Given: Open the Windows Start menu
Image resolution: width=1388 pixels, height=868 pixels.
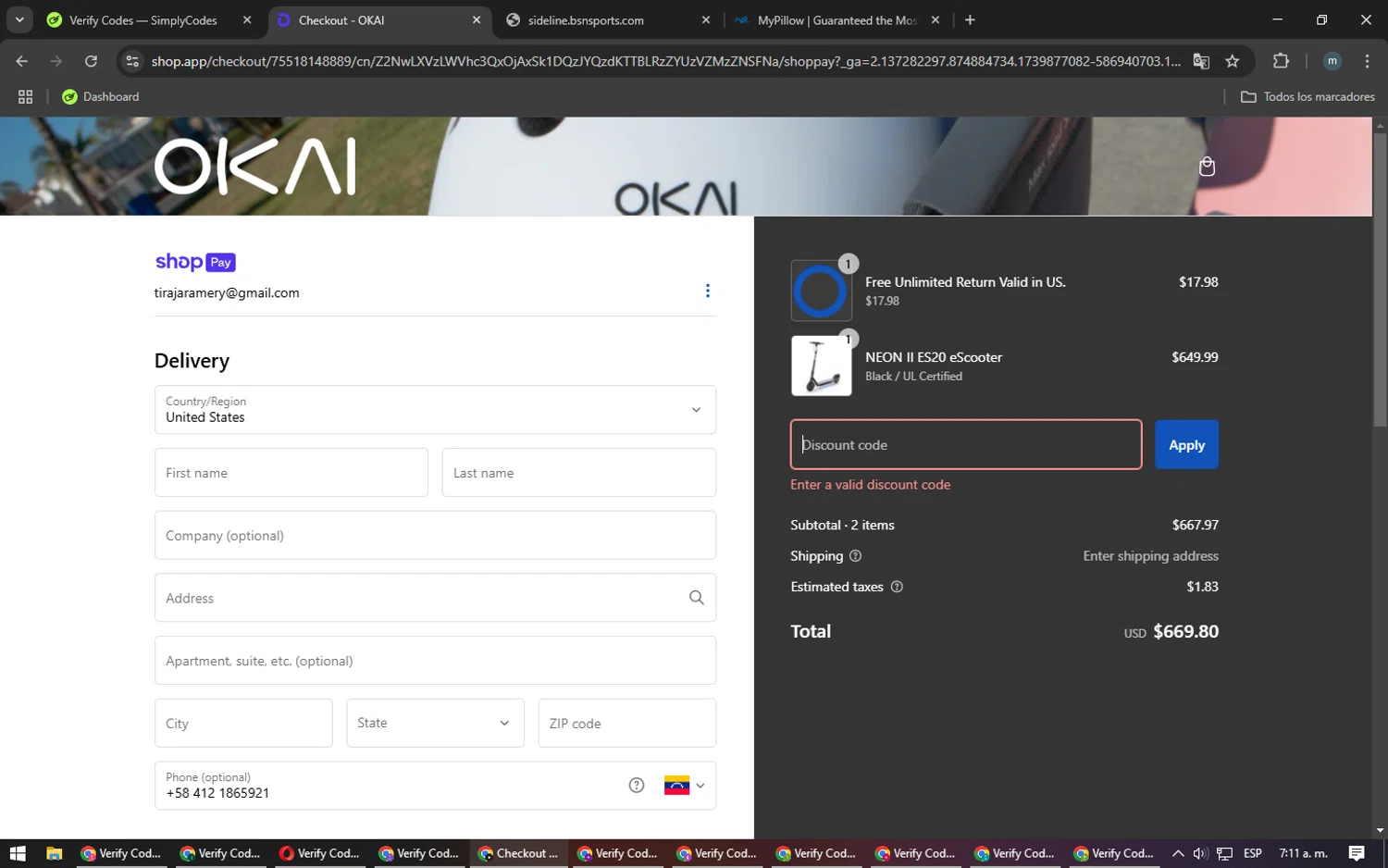Looking at the screenshot, I should coord(18,853).
